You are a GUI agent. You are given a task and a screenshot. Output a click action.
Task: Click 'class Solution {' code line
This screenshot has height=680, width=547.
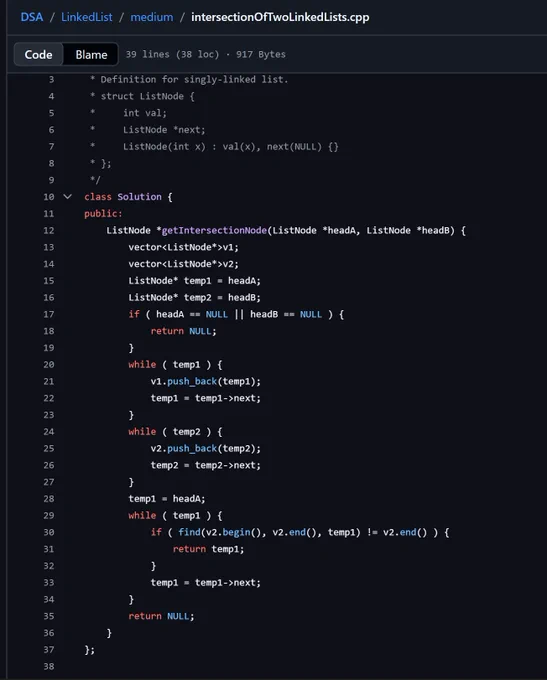(x=128, y=197)
